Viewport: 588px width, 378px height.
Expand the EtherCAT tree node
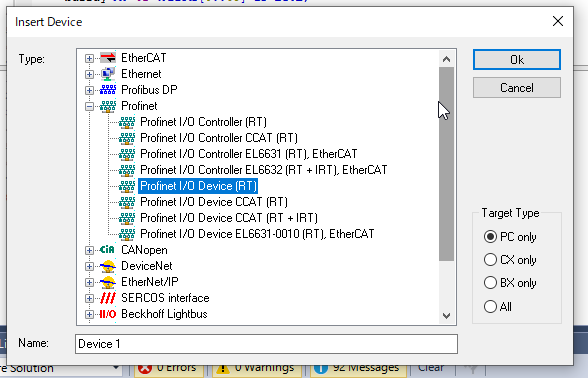click(x=89, y=58)
